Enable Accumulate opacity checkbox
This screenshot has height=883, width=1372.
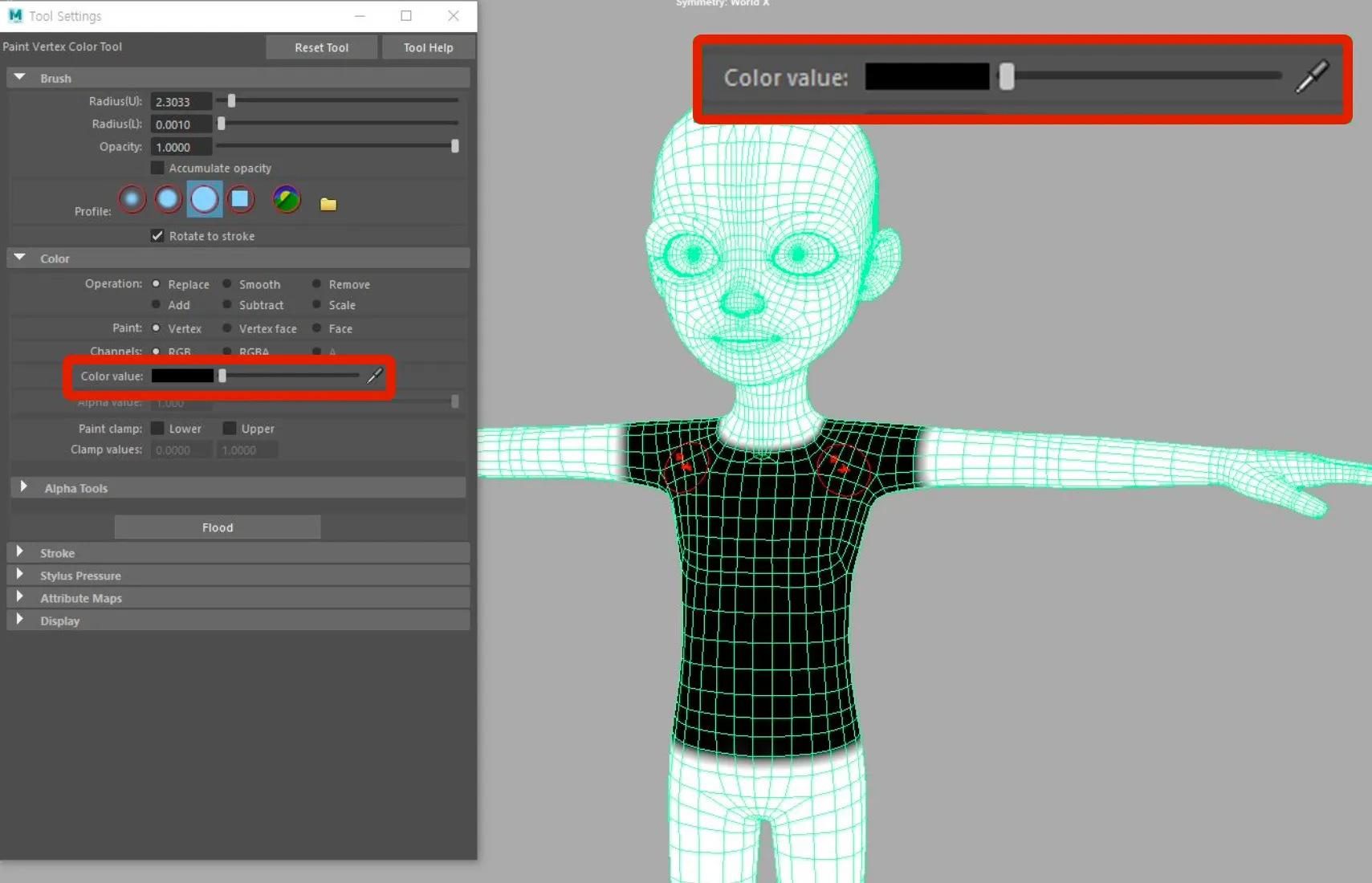click(157, 168)
